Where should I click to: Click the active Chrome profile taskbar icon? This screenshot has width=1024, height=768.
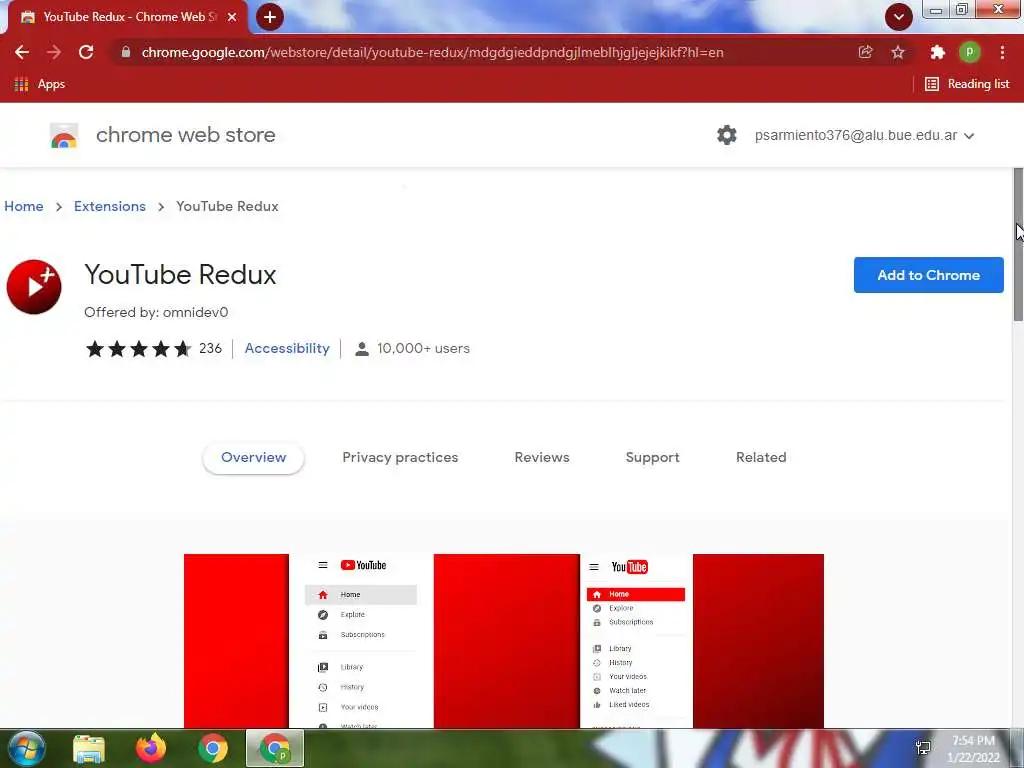point(275,748)
